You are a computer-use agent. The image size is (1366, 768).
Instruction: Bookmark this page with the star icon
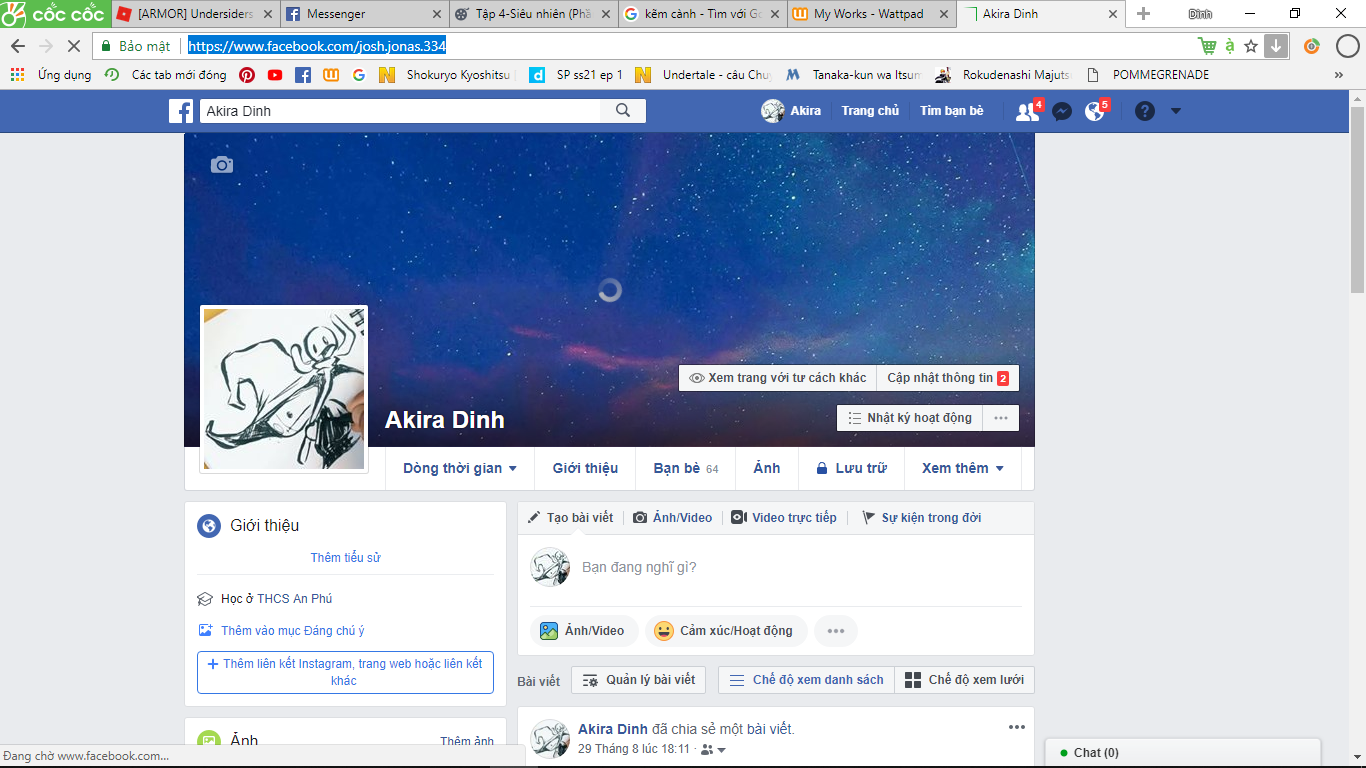tap(1251, 46)
